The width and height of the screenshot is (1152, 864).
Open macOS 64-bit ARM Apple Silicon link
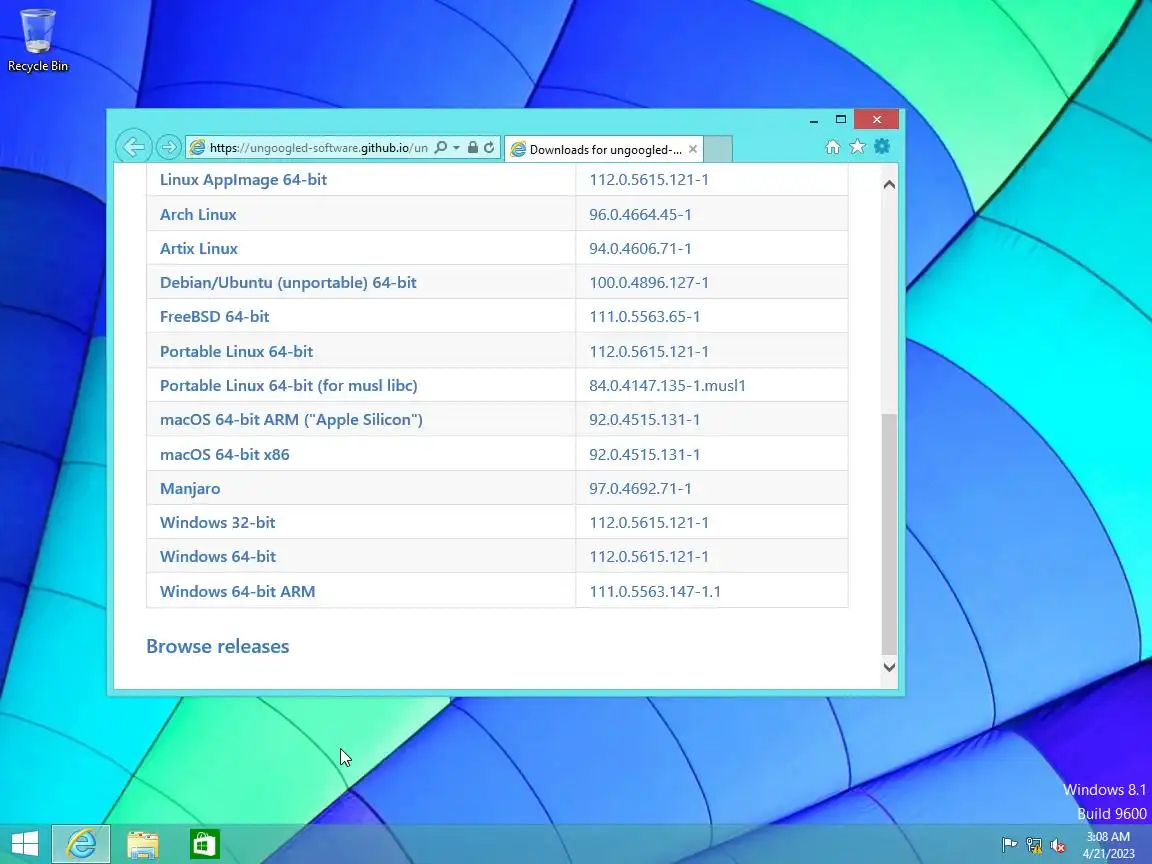[292, 420]
